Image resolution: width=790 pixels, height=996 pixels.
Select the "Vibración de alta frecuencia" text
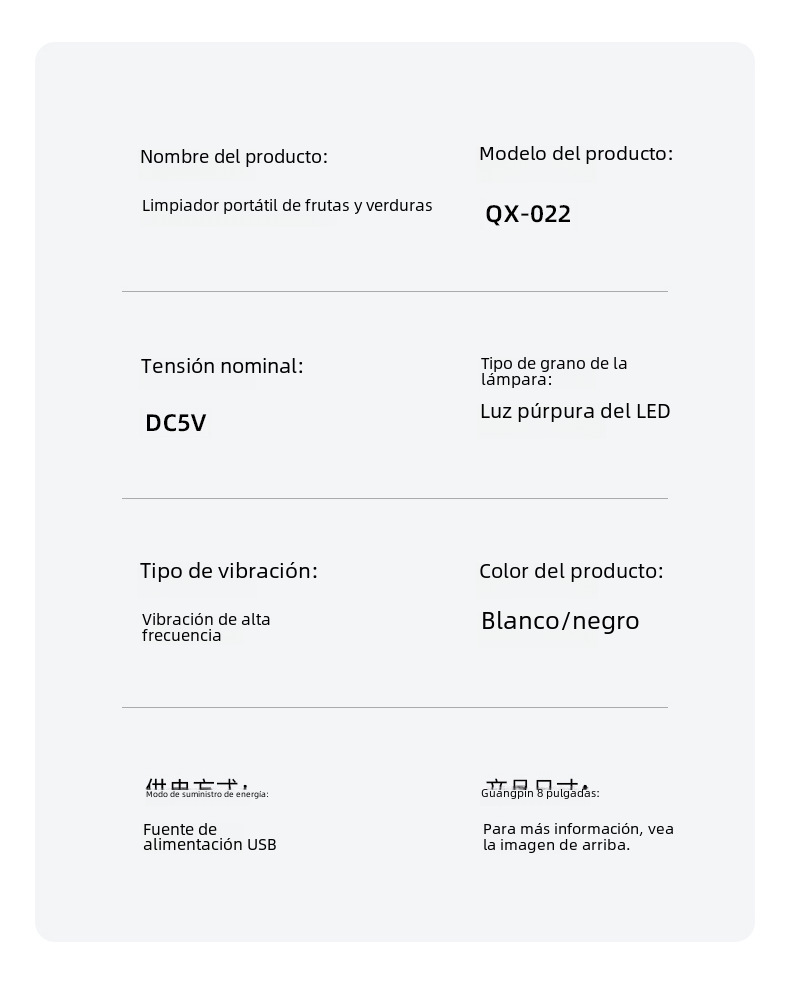[205, 627]
